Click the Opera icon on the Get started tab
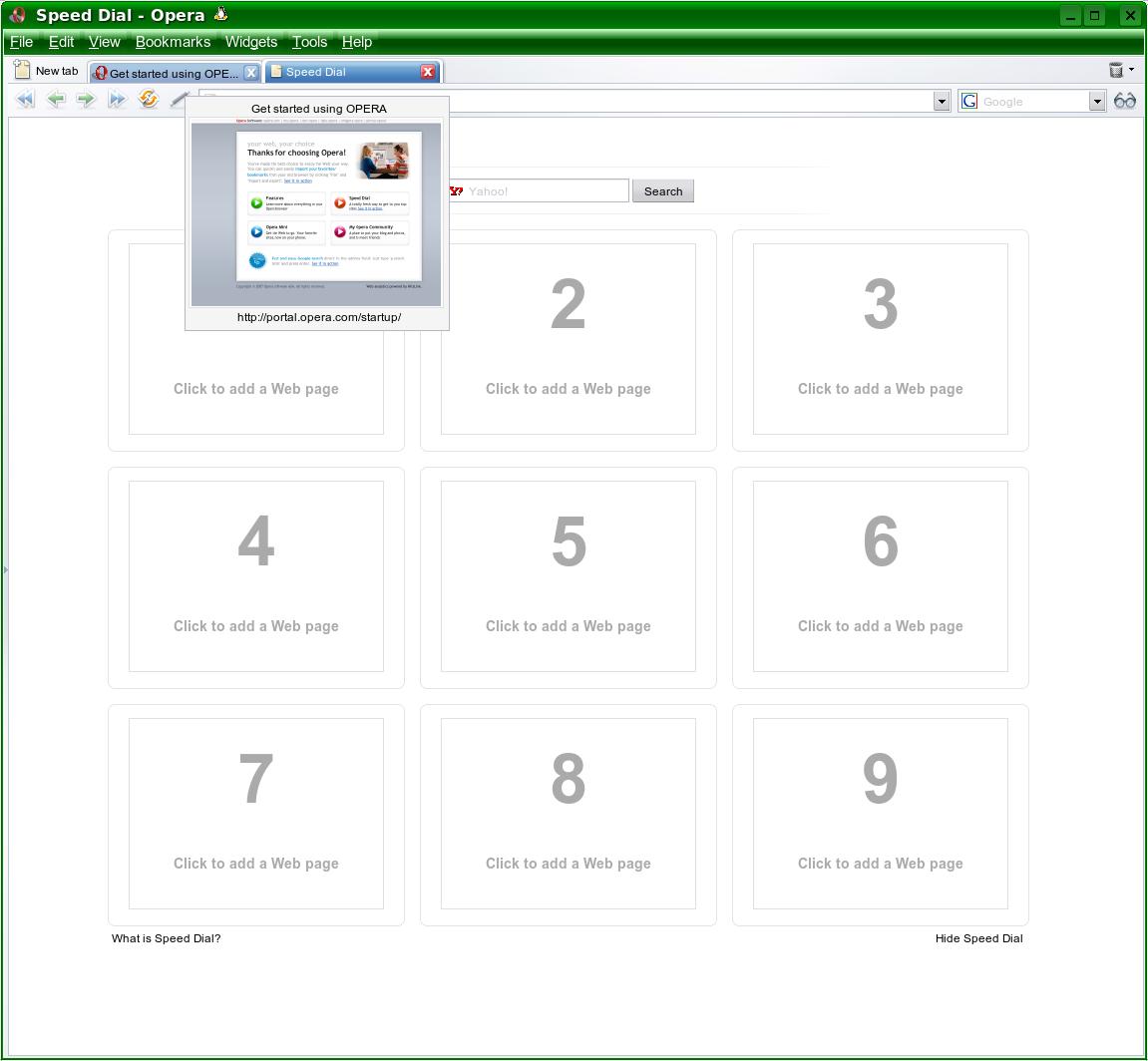This screenshot has width=1148, height=1061. (101, 73)
